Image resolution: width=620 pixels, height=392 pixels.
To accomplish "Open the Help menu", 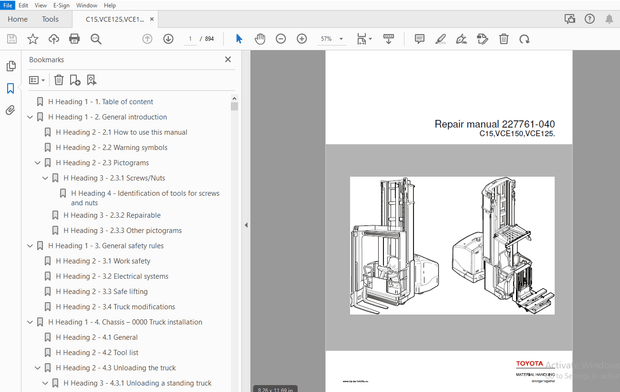I will click(x=110, y=5).
